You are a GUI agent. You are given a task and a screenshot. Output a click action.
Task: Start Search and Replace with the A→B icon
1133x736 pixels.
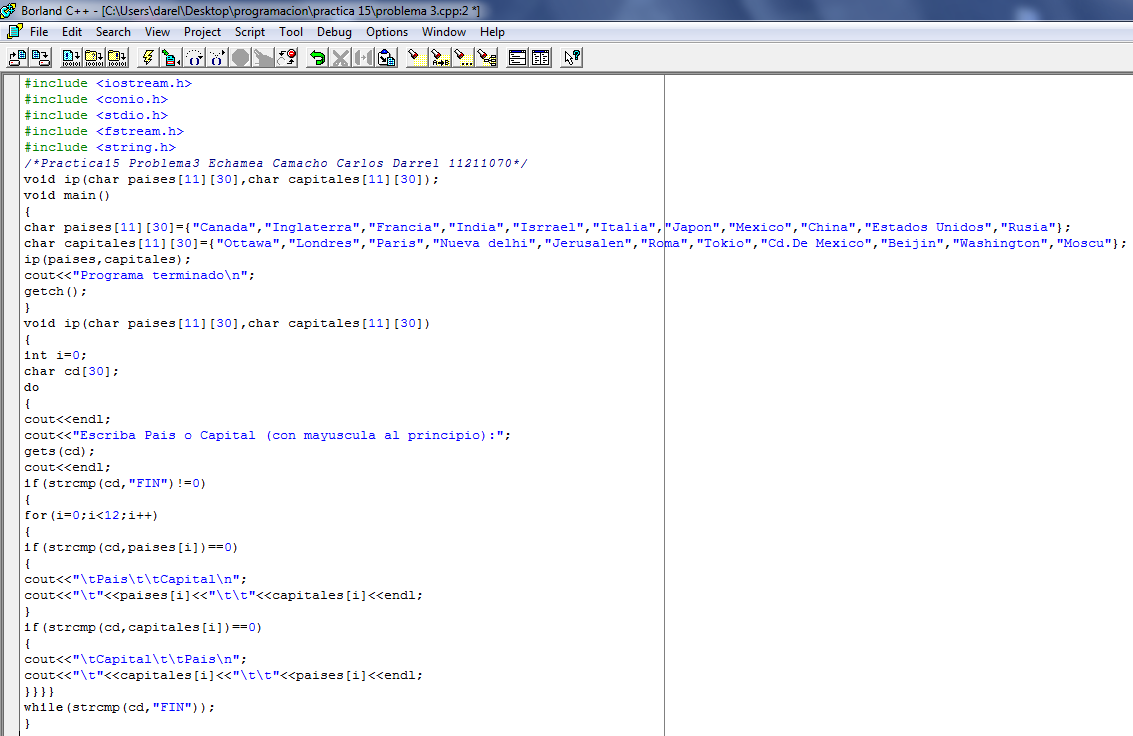[440, 57]
